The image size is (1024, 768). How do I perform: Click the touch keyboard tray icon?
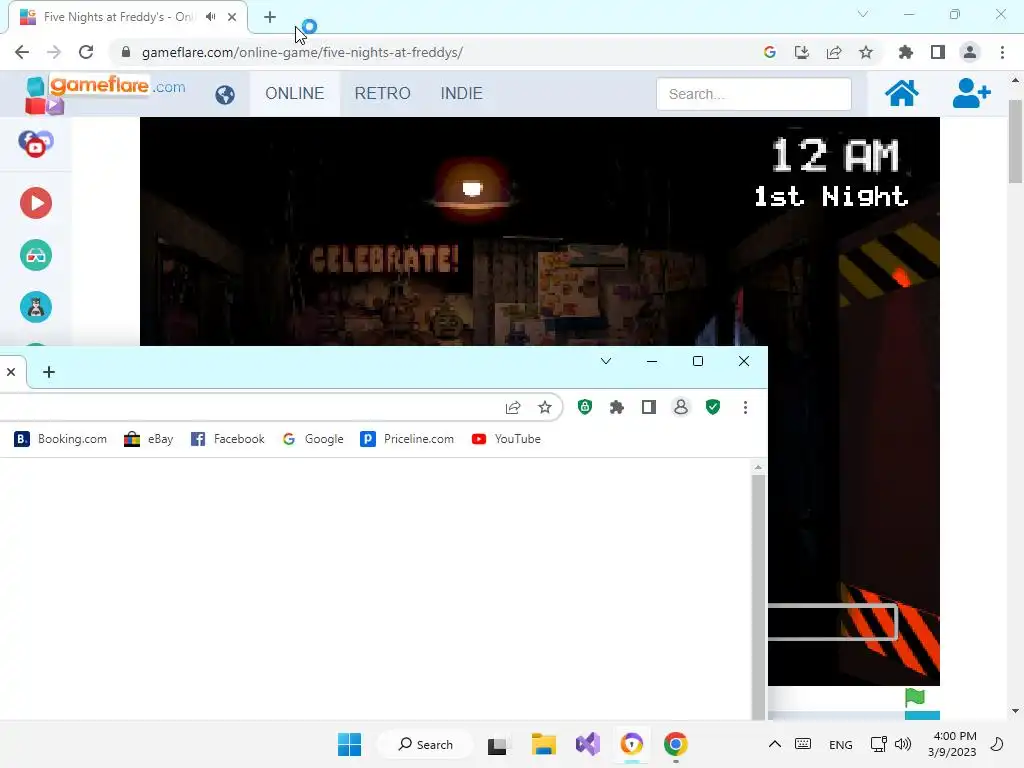click(x=803, y=744)
